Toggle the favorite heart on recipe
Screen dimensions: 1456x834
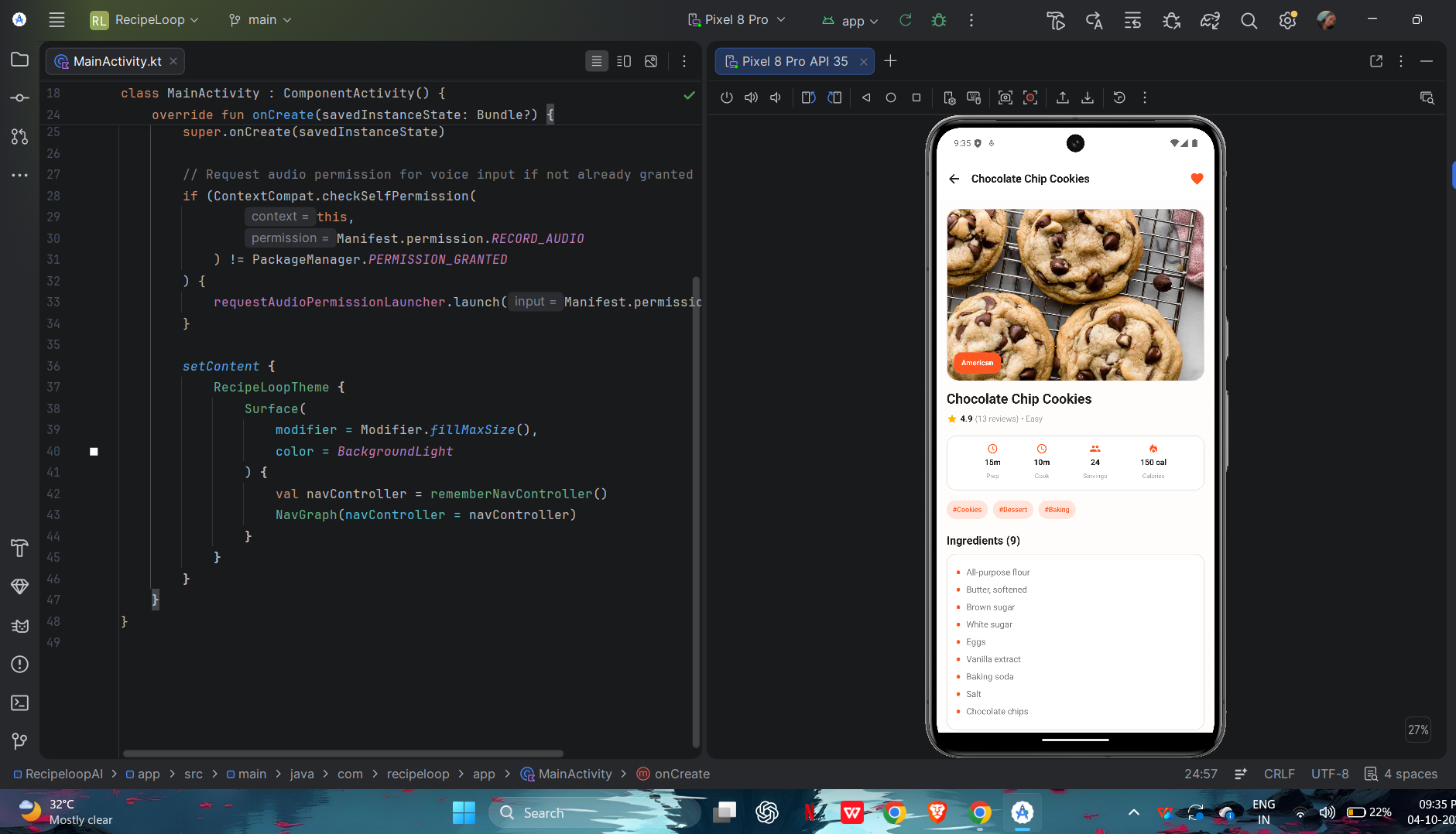click(1197, 179)
